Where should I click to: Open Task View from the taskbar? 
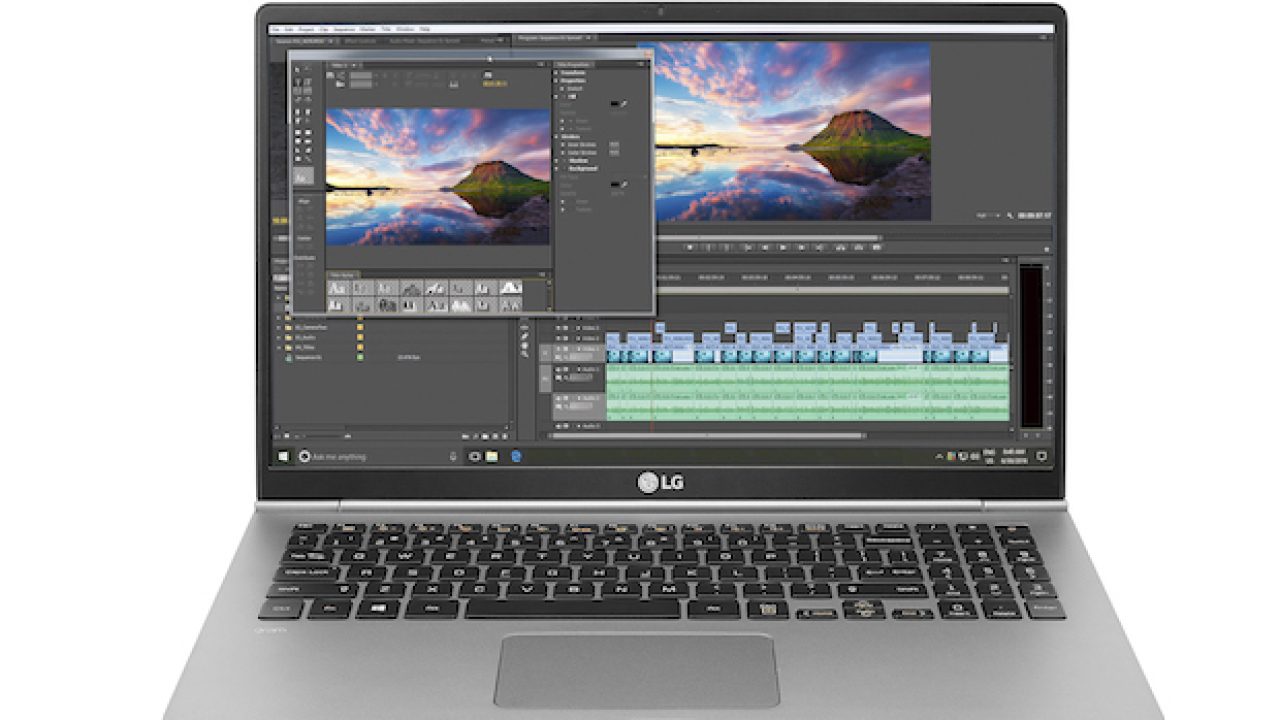(475, 457)
